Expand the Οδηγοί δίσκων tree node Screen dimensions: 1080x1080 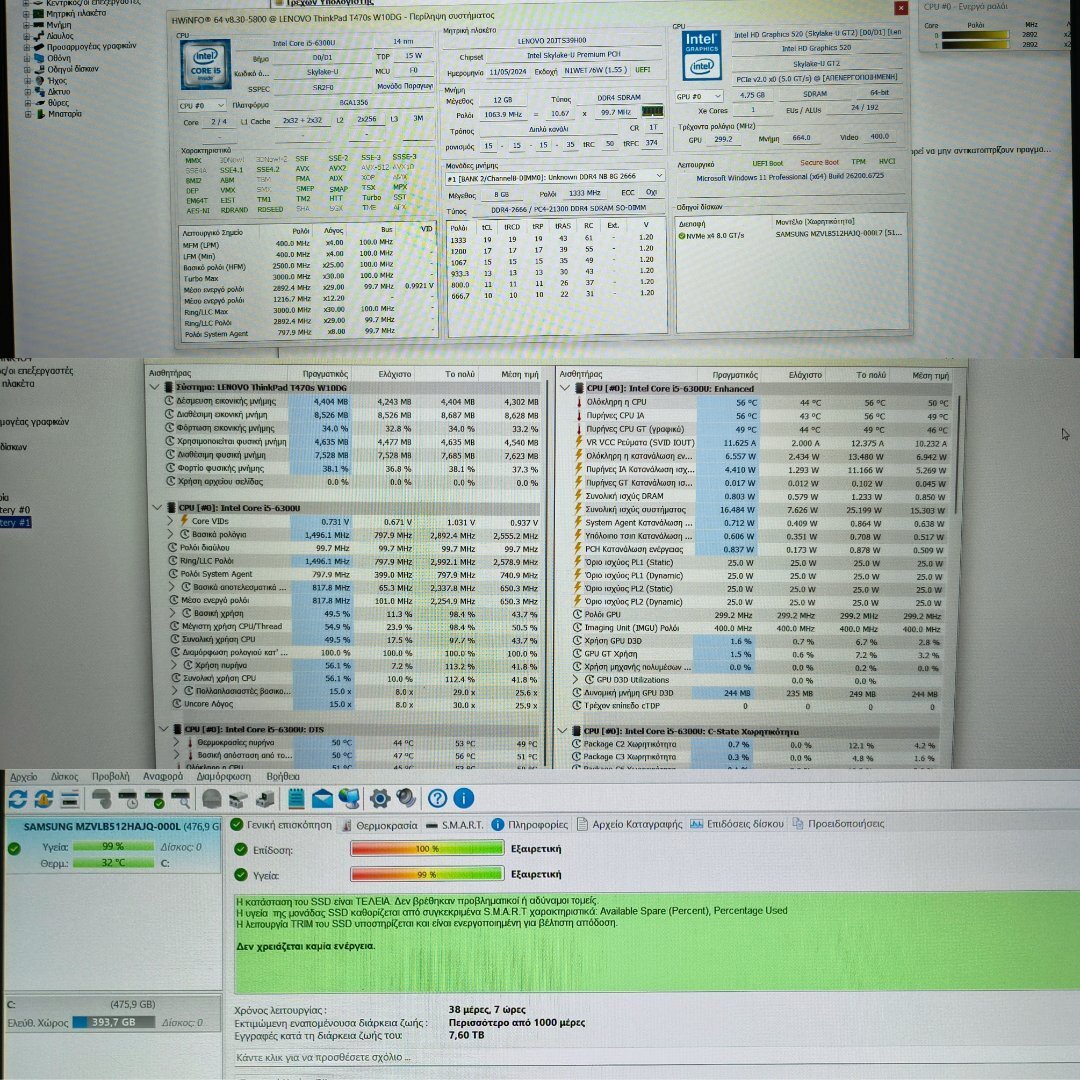27,69
